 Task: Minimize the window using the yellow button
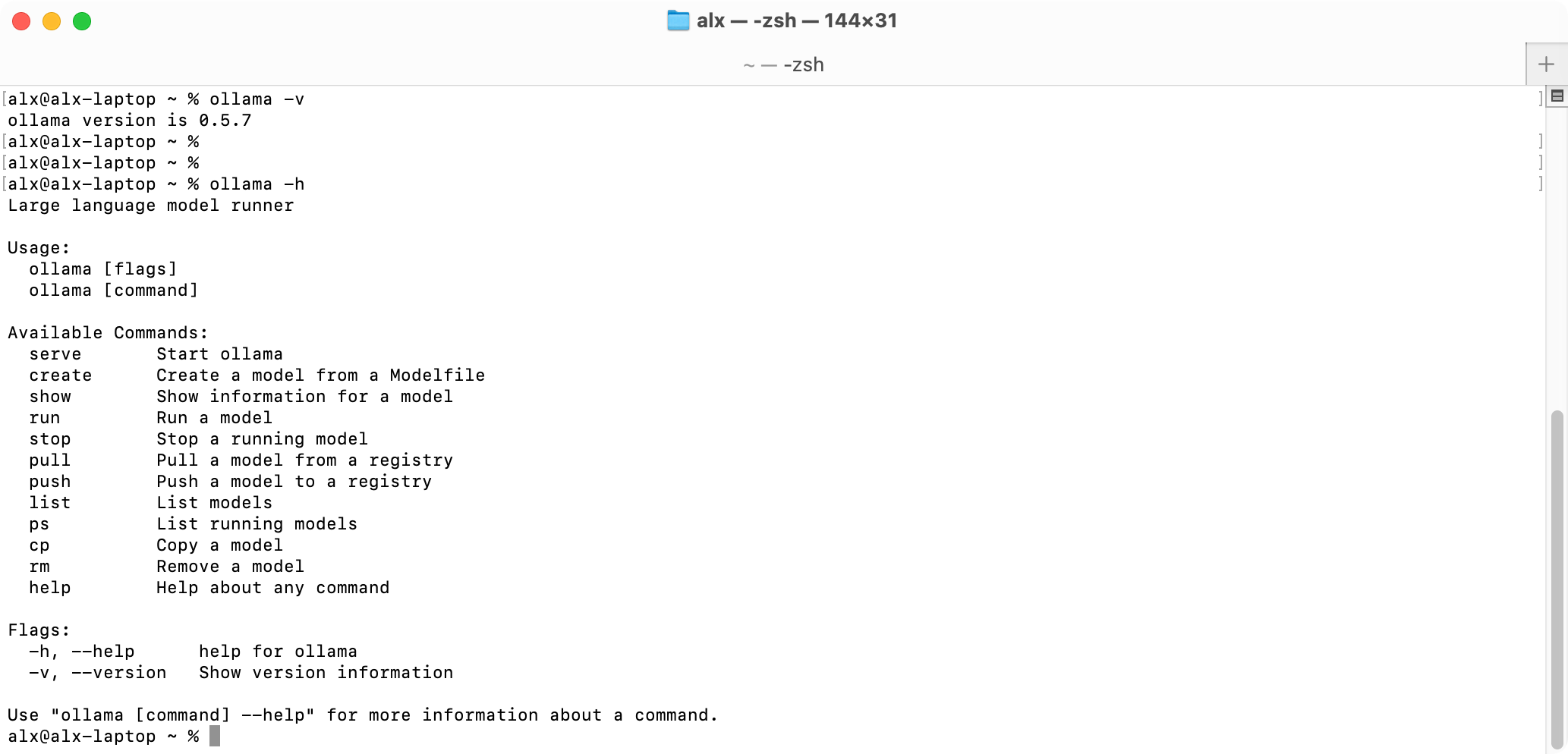click(52, 21)
